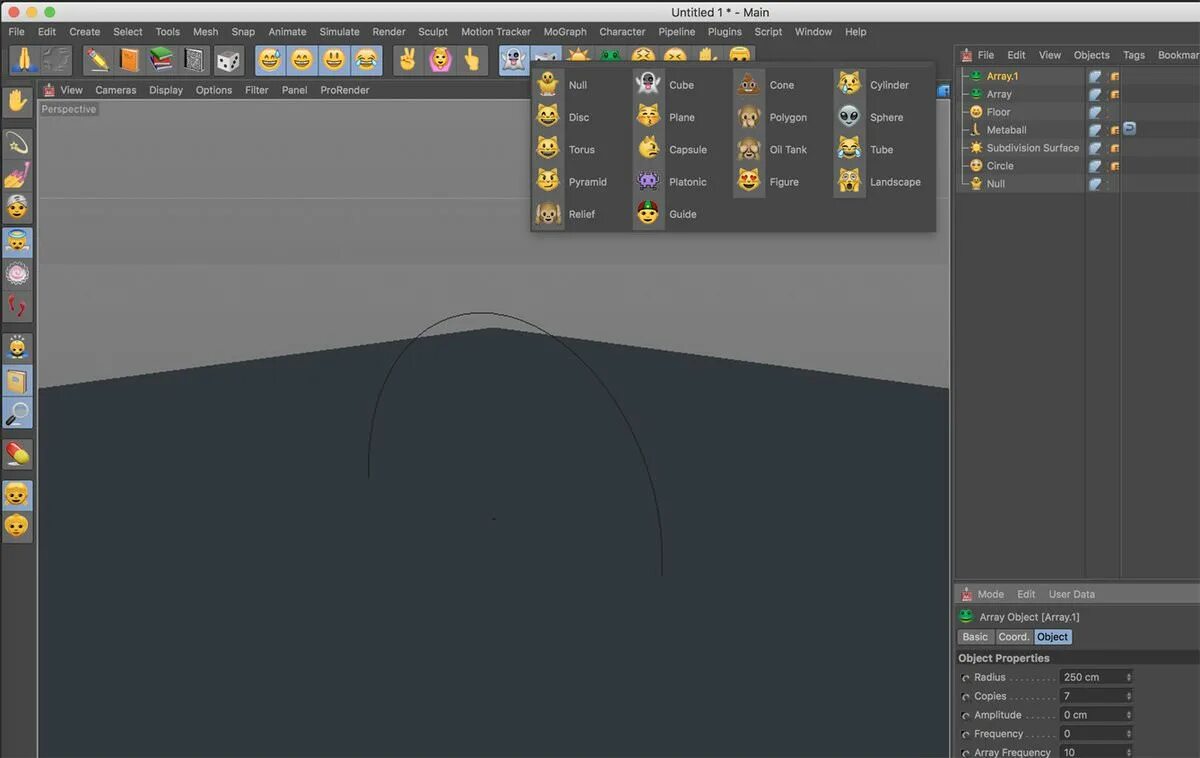Open the Sculpt menu
The height and width of the screenshot is (758, 1200).
tap(433, 32)
